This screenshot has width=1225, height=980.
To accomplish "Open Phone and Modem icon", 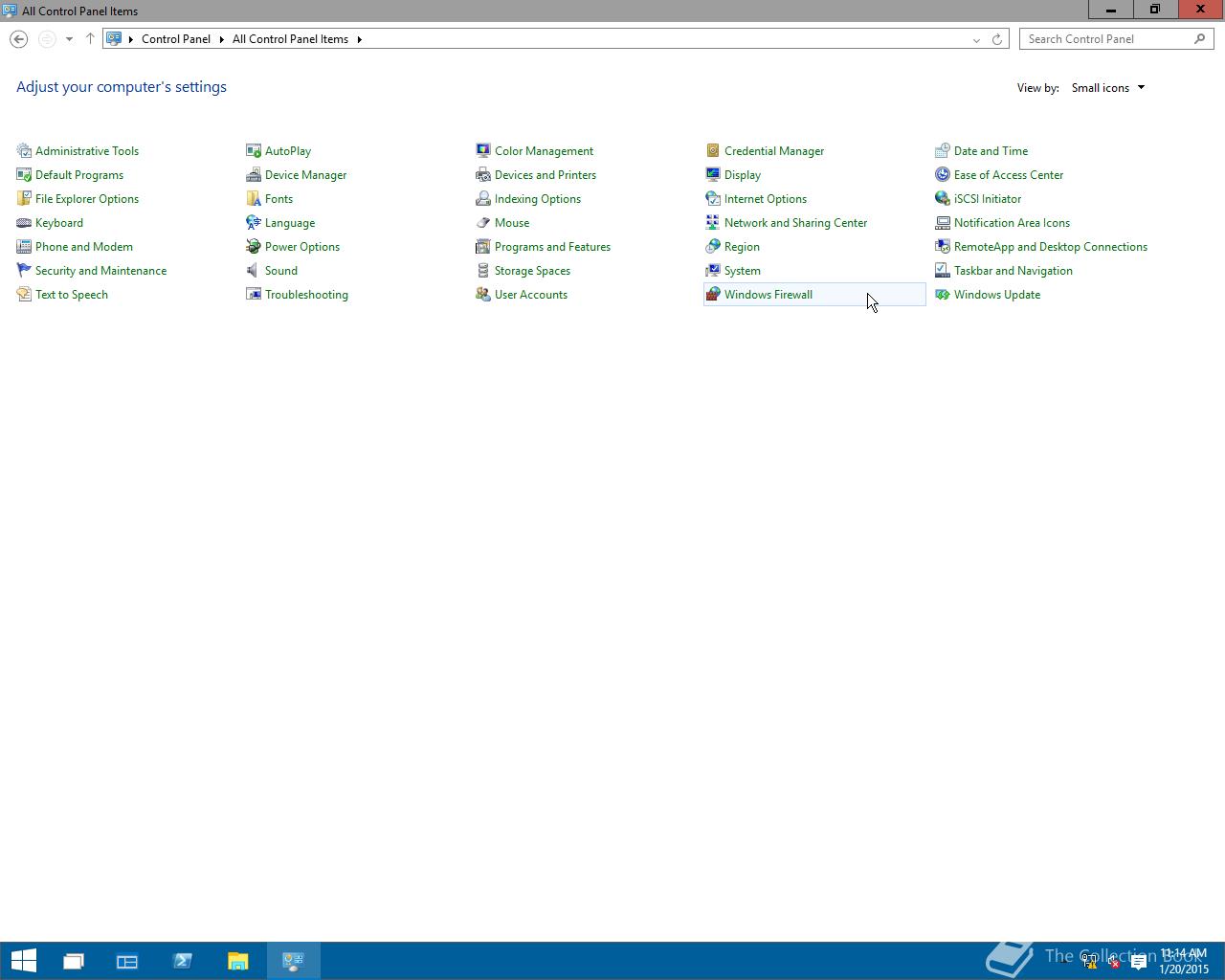I will pyautogui.click(x=24, y=247).
